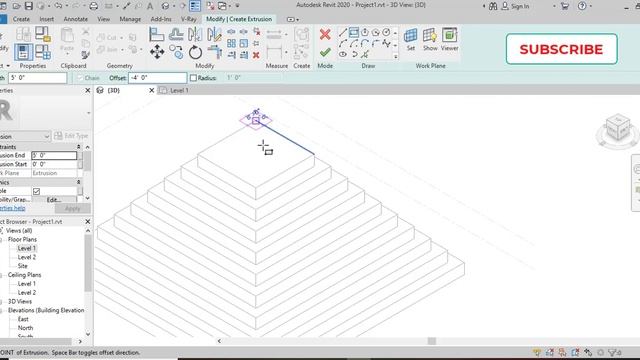This screenshot has width=640, height=360.
Task: Select the Line draw tool
Action: coord(342,32)
